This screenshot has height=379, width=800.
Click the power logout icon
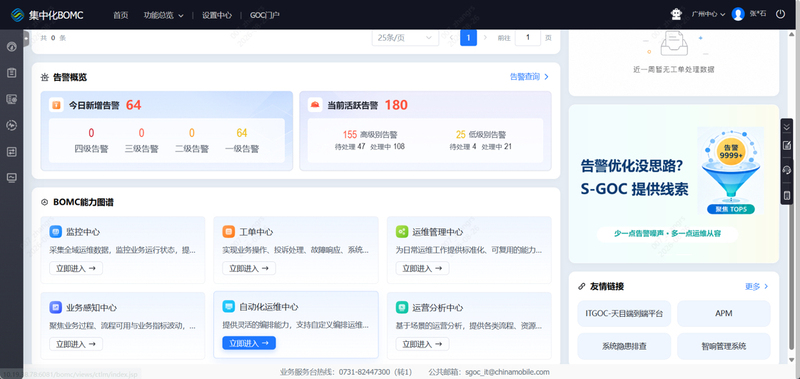780,14
